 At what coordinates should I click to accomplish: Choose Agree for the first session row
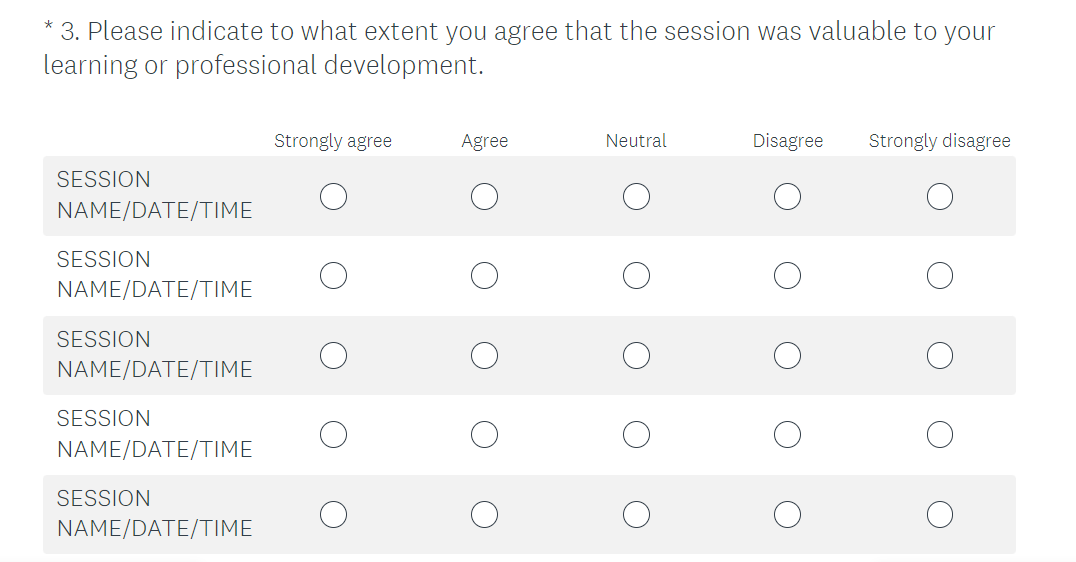(x=485, y=197)
